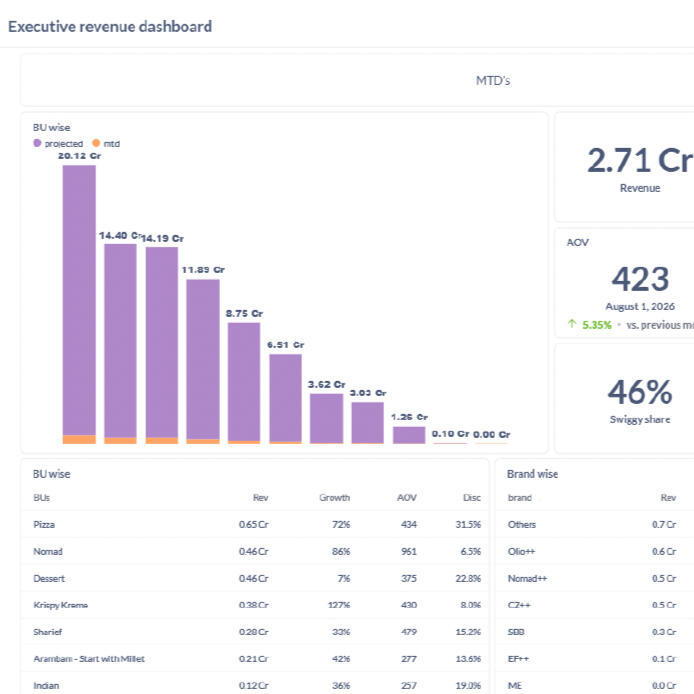Click the 1.26 Cr bar
This screenshot has height=694, width=694.
[409, 435]
